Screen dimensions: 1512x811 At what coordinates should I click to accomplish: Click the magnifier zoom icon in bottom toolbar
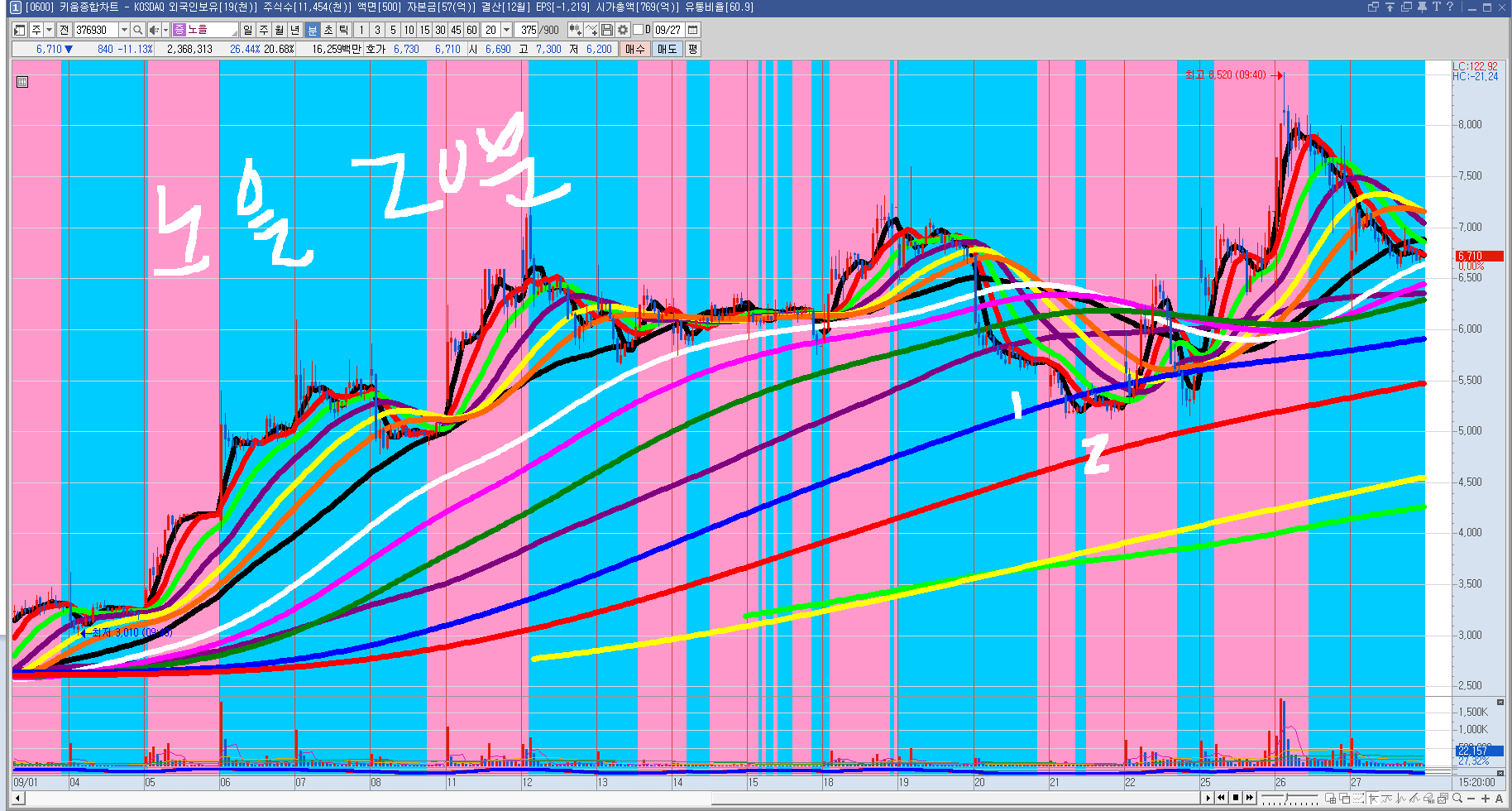pos(1457,799)
